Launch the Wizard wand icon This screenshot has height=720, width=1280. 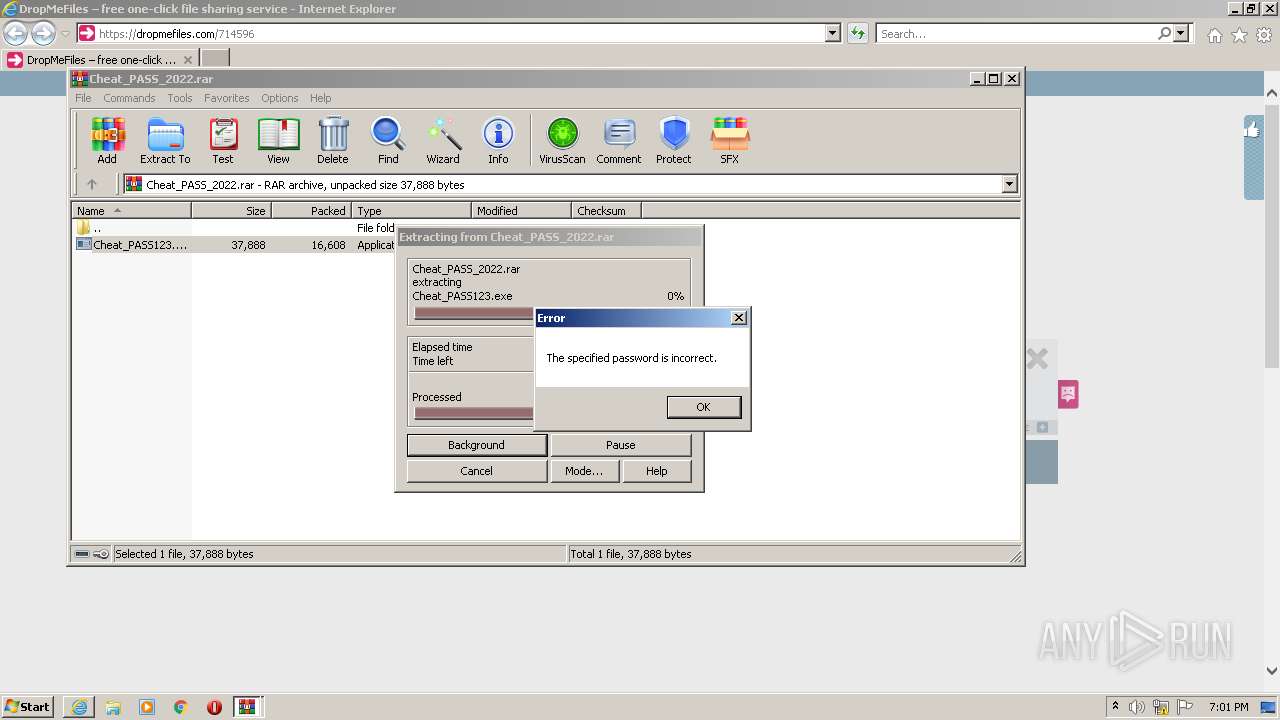[x=443, y=140]
